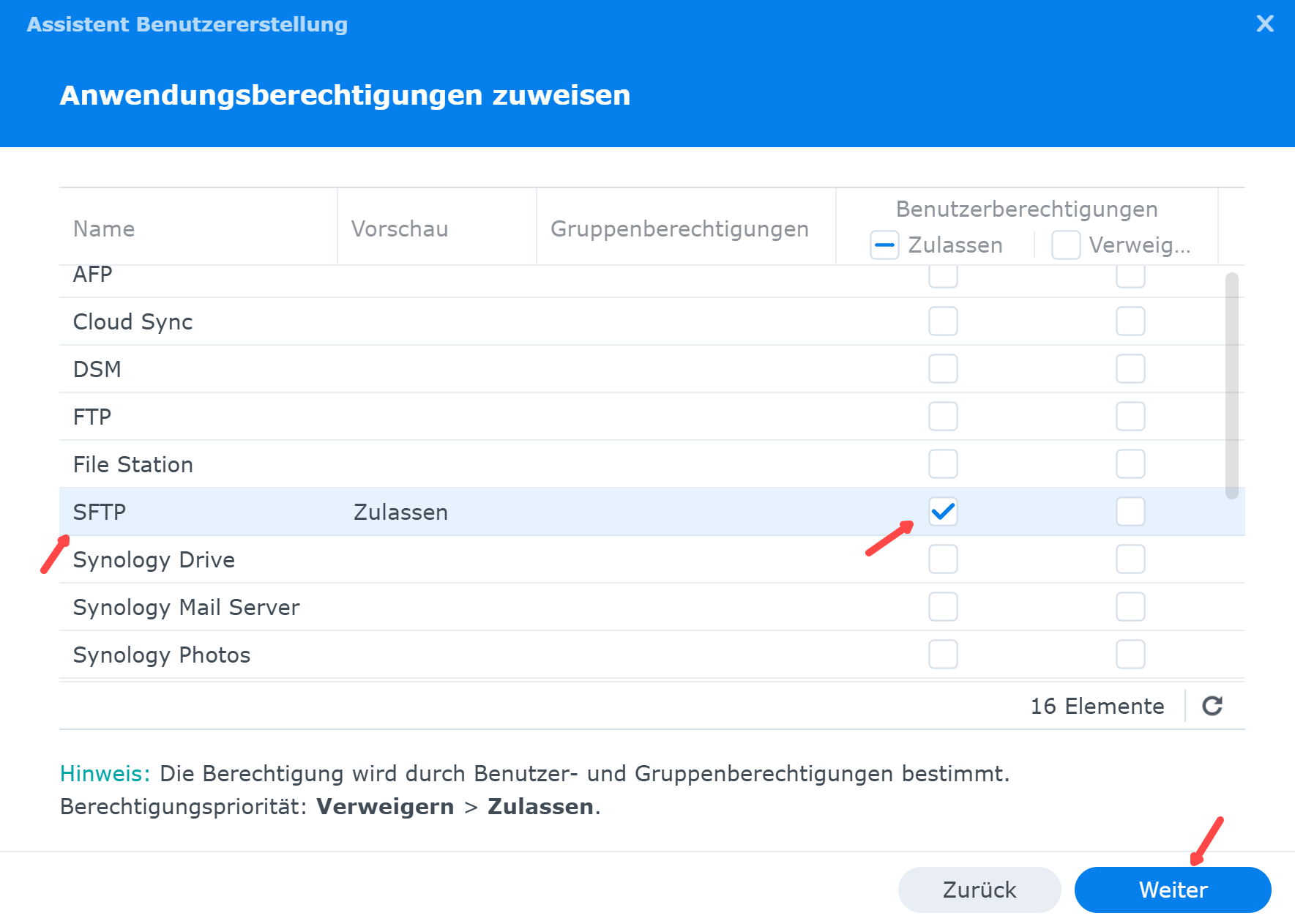Check Verweigern for DSM

coord(1130,369)
